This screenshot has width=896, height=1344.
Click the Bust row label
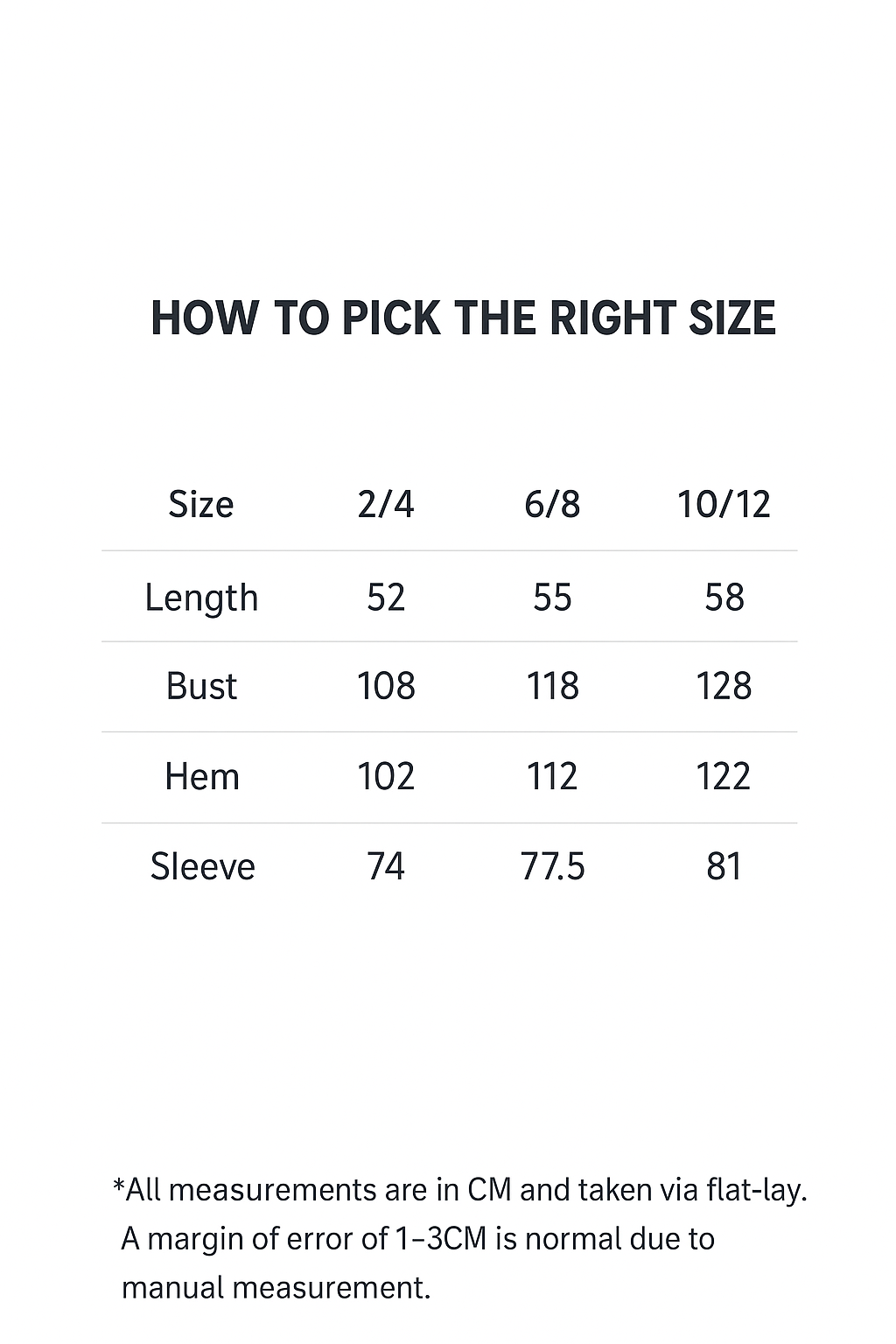tap(201, 687)
